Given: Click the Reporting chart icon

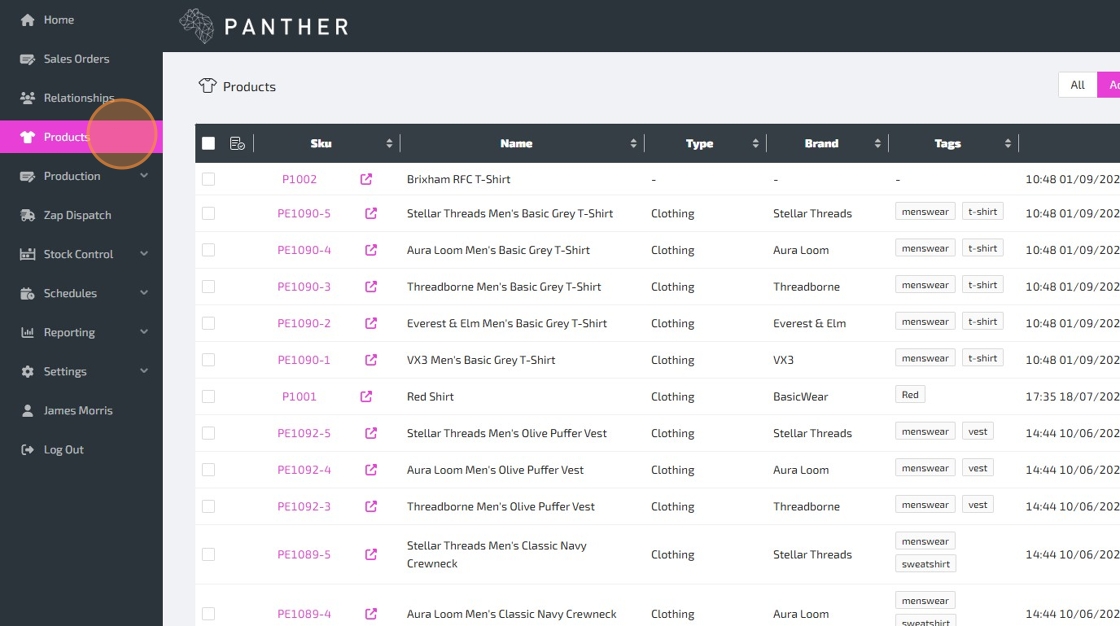Looking at the screenshot, I should click(x=28, y=332).
